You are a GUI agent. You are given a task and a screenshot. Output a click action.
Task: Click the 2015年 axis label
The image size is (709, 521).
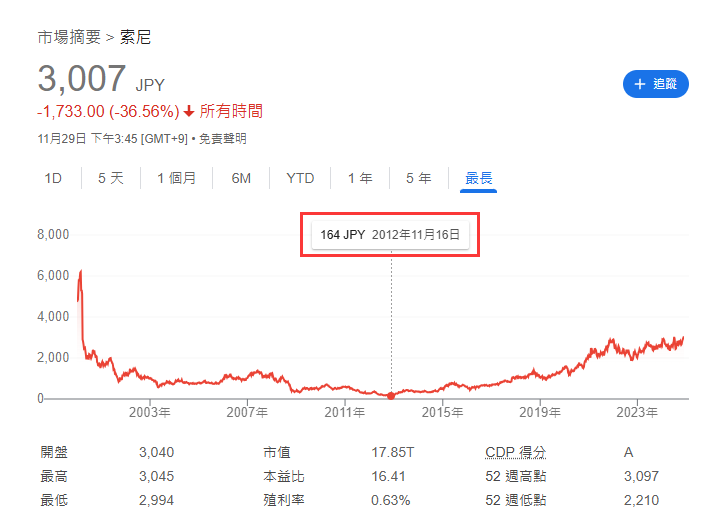pos(442,412)
